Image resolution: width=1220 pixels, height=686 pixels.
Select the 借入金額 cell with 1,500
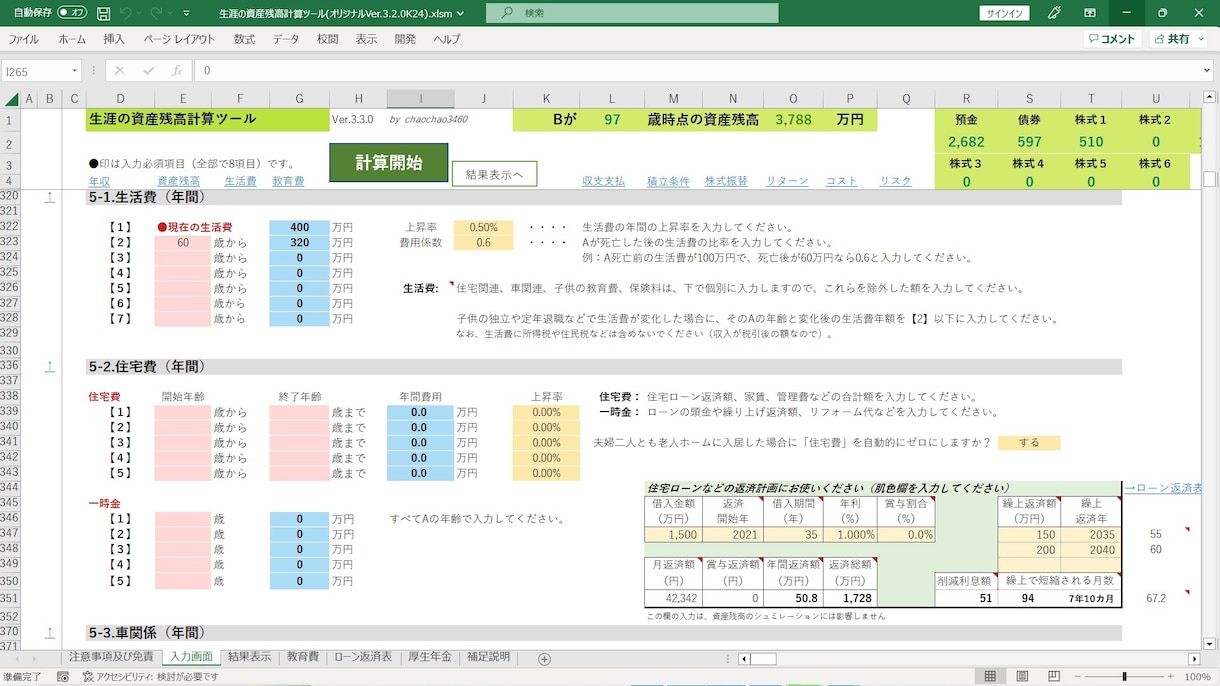[675, 535]
